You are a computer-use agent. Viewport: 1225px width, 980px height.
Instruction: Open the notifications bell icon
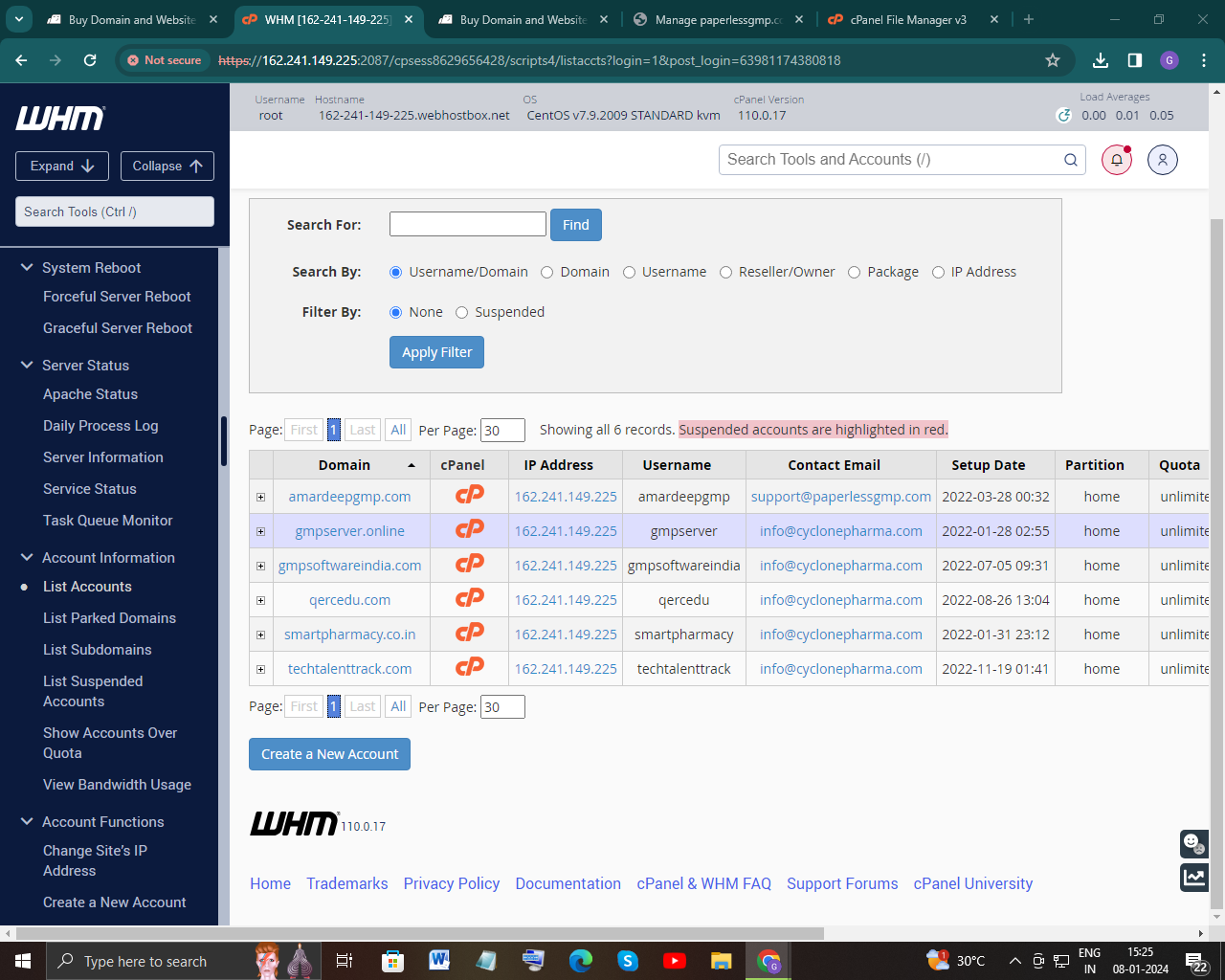click(1116, 160)
